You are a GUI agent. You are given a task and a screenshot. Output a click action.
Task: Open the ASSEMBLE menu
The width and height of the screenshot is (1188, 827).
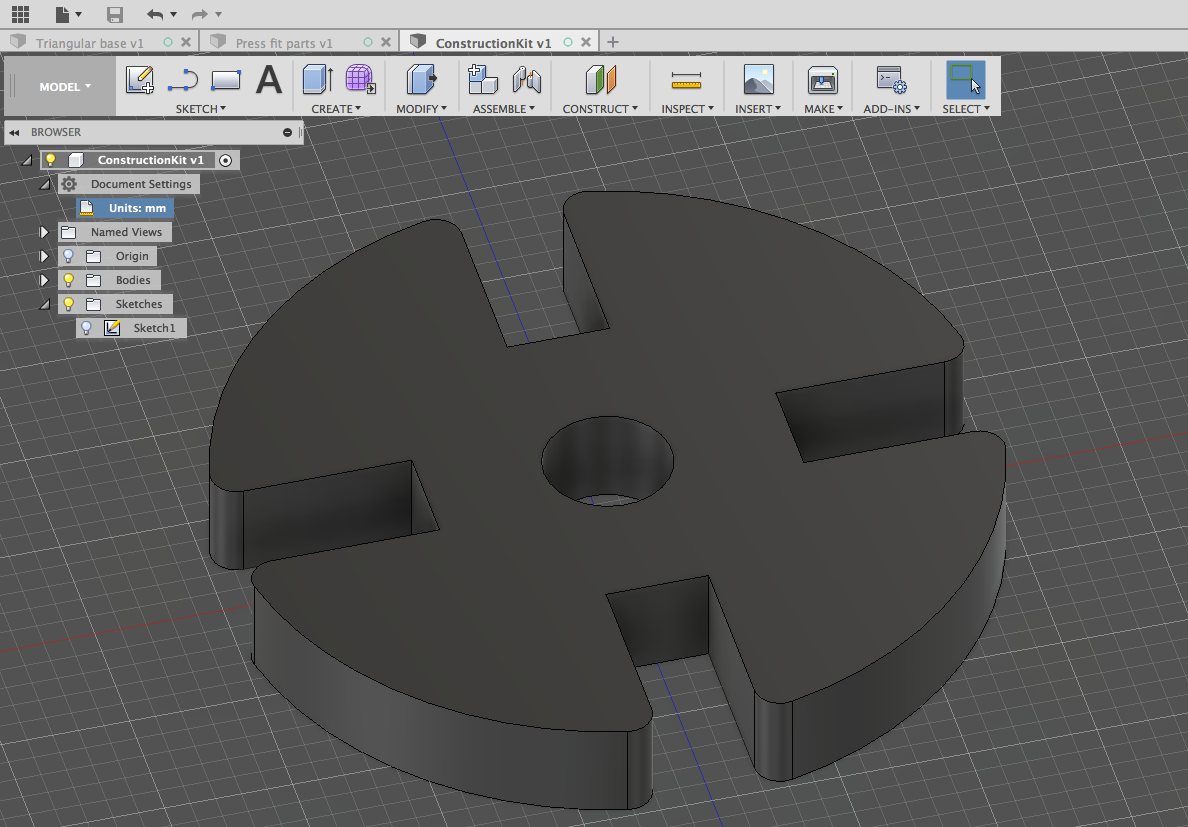point(504,109)
